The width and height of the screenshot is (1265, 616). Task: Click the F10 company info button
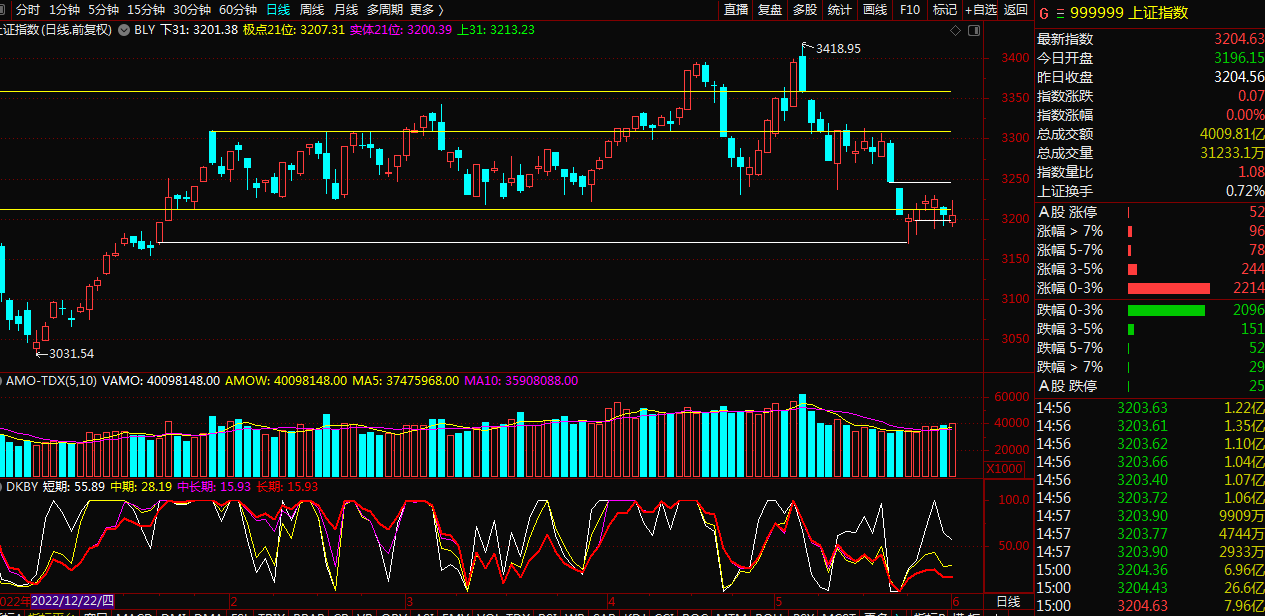(910, 9)
